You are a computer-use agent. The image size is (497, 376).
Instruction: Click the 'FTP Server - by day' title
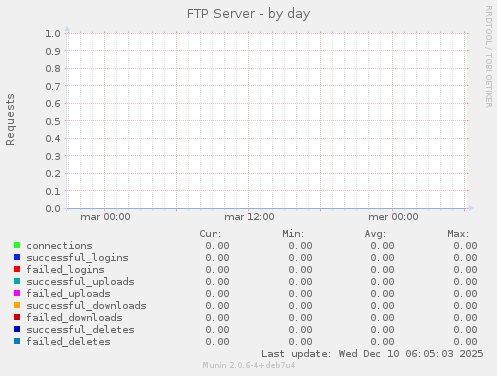tap(248, 14)
